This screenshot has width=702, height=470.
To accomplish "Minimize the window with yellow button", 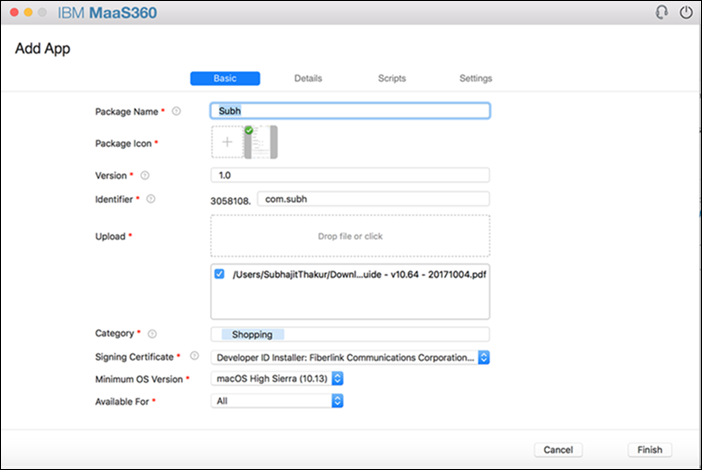I will (x=28, y=13).
